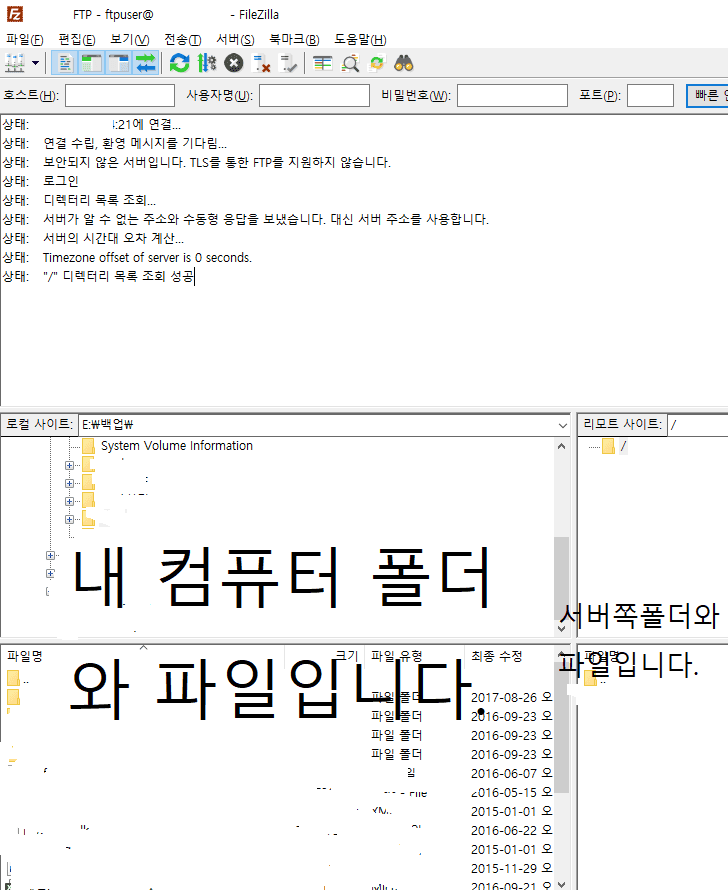Click the log line 연결 수립, 환영 메시지
The width and height of the screenshot is (728, 890).
coord(135,143)
